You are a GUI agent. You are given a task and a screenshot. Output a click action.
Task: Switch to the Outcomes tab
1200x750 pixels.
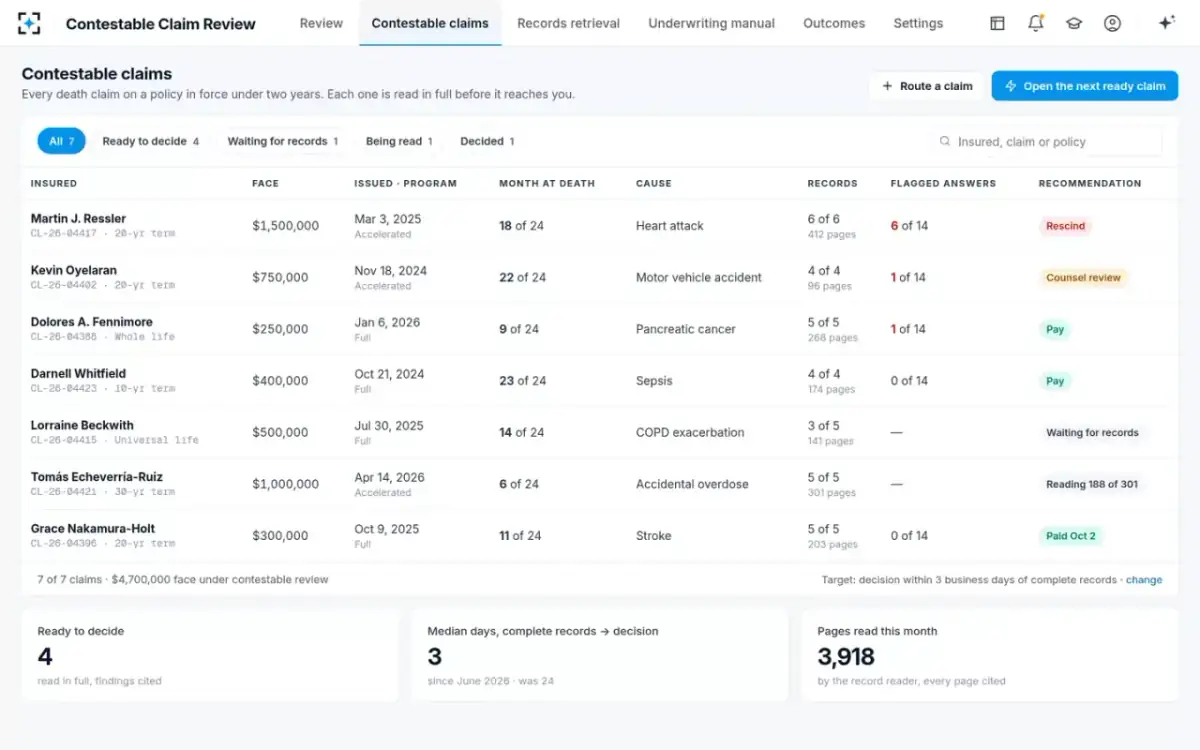tap(834, 23)
